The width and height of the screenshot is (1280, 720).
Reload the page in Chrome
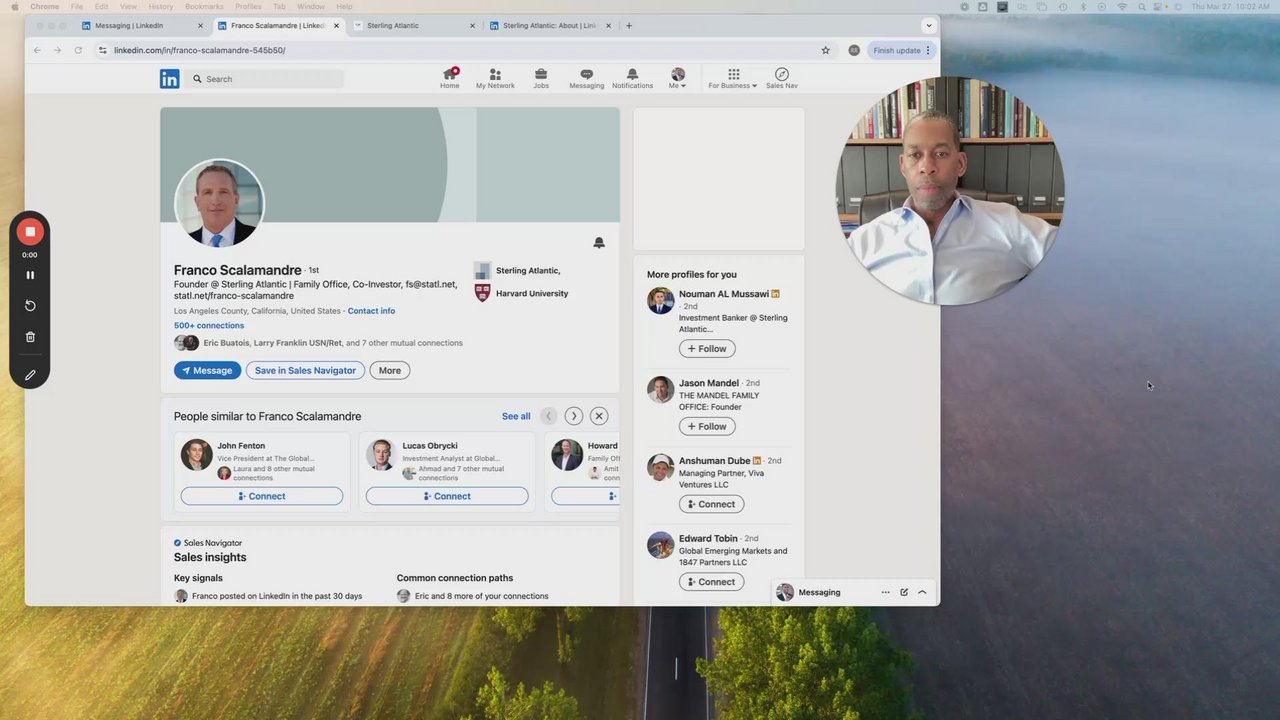click(x=78, y=50)
